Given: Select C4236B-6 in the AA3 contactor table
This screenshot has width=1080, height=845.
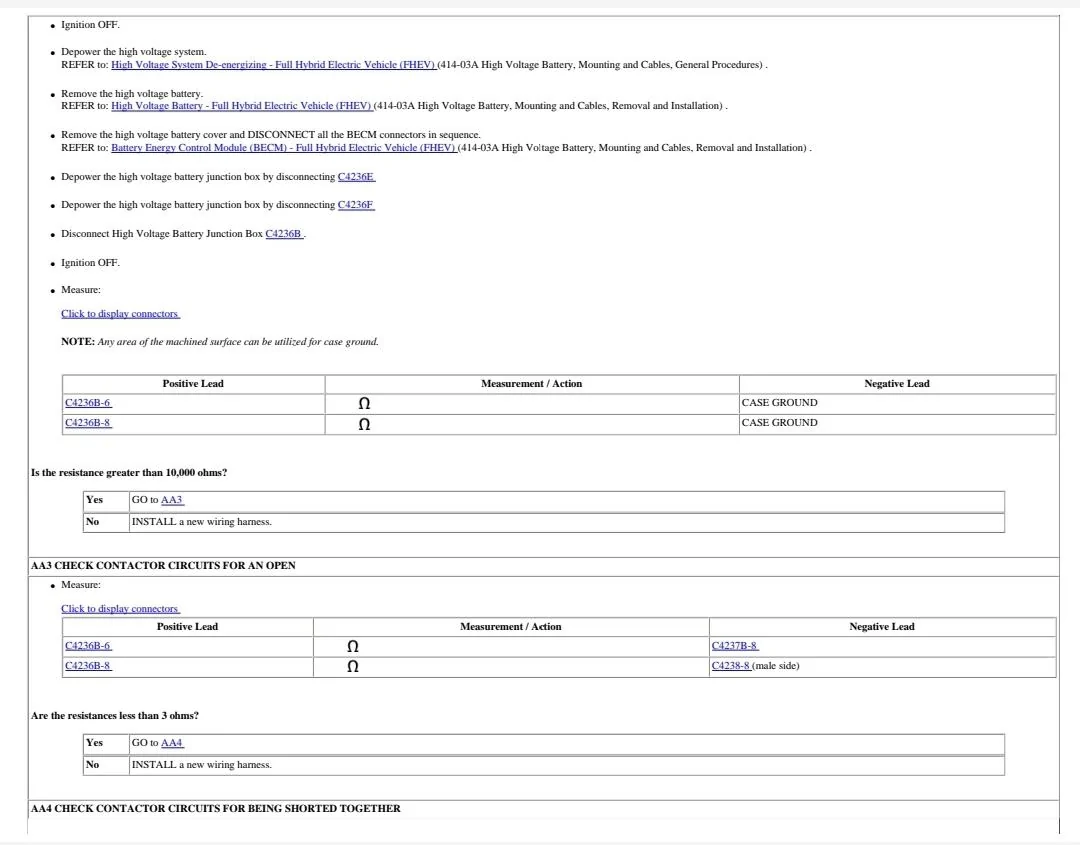Looking at the screenshot, I should coord(88,645).
